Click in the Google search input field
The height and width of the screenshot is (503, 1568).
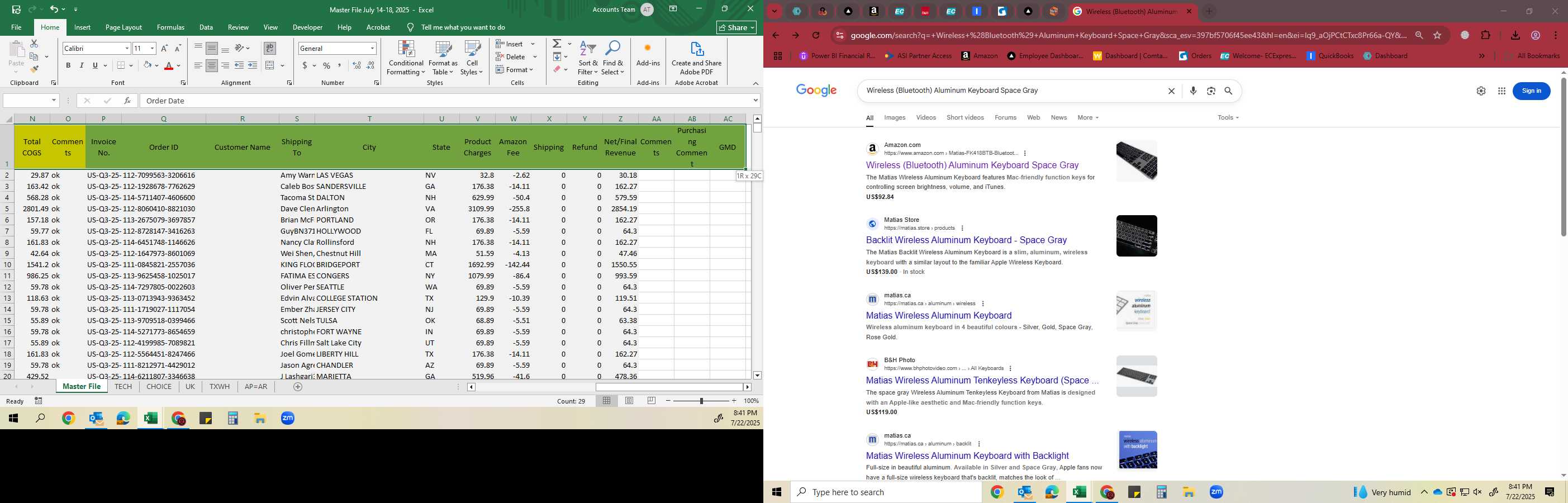click(1013, 91)
